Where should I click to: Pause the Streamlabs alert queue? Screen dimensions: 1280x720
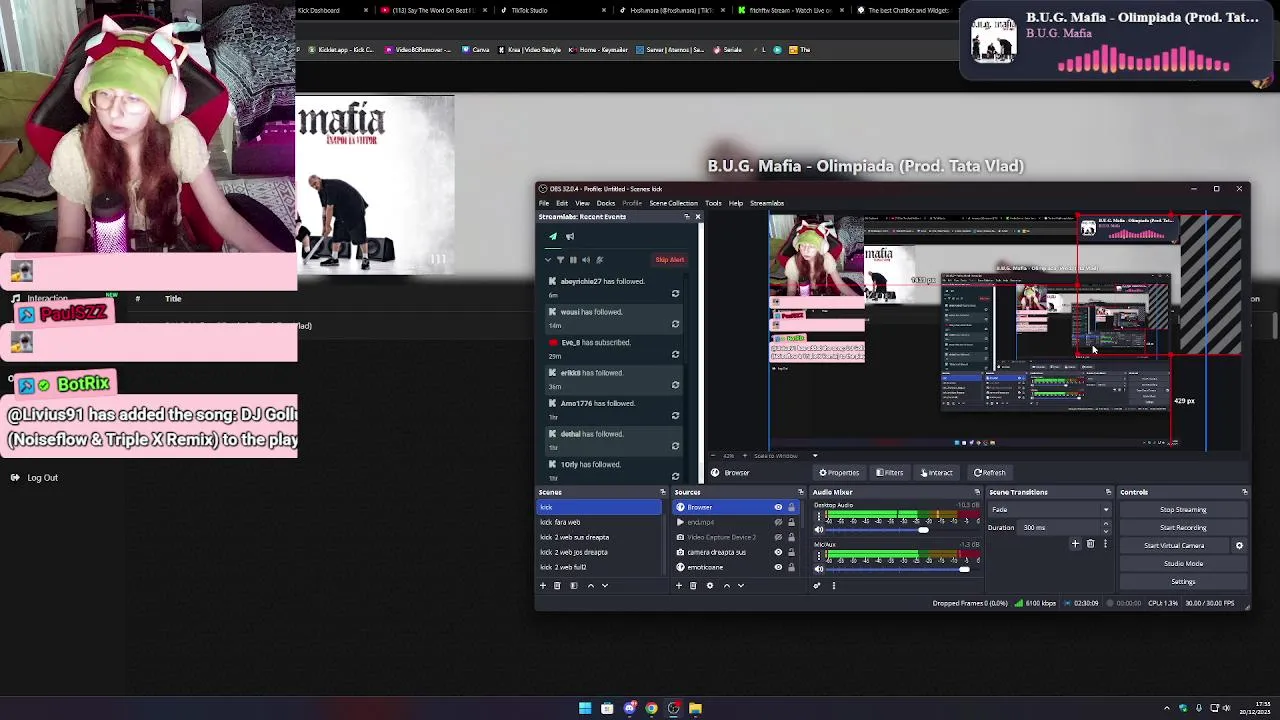click(x=573, y=260)
